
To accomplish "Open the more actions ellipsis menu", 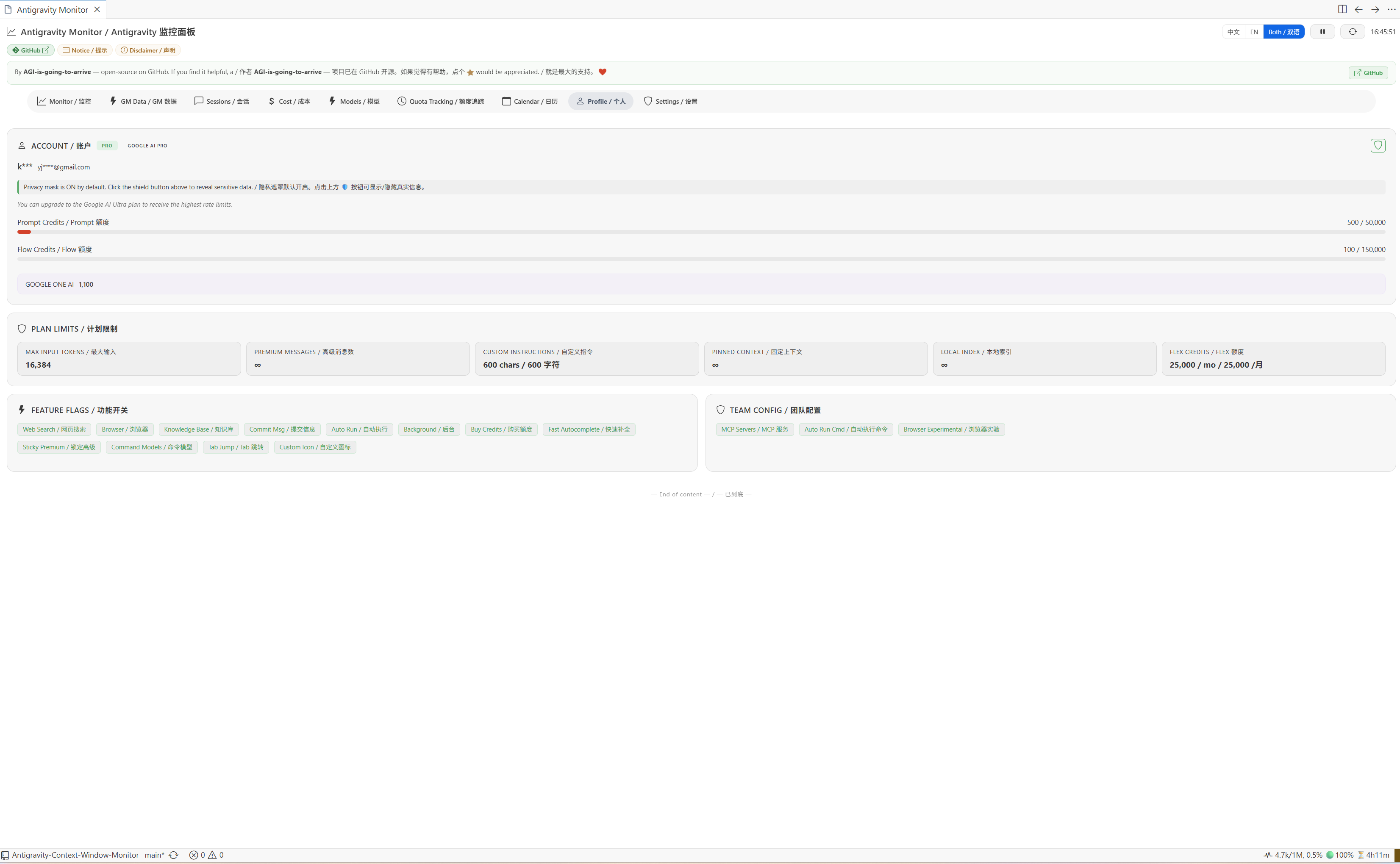I will coord(1392,9).
